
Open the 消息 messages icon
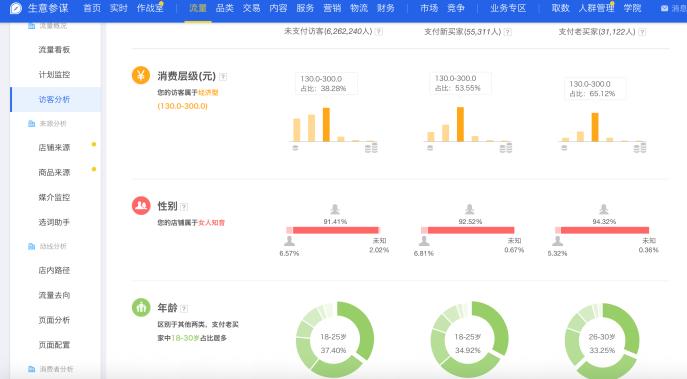[x=665, y=8]
